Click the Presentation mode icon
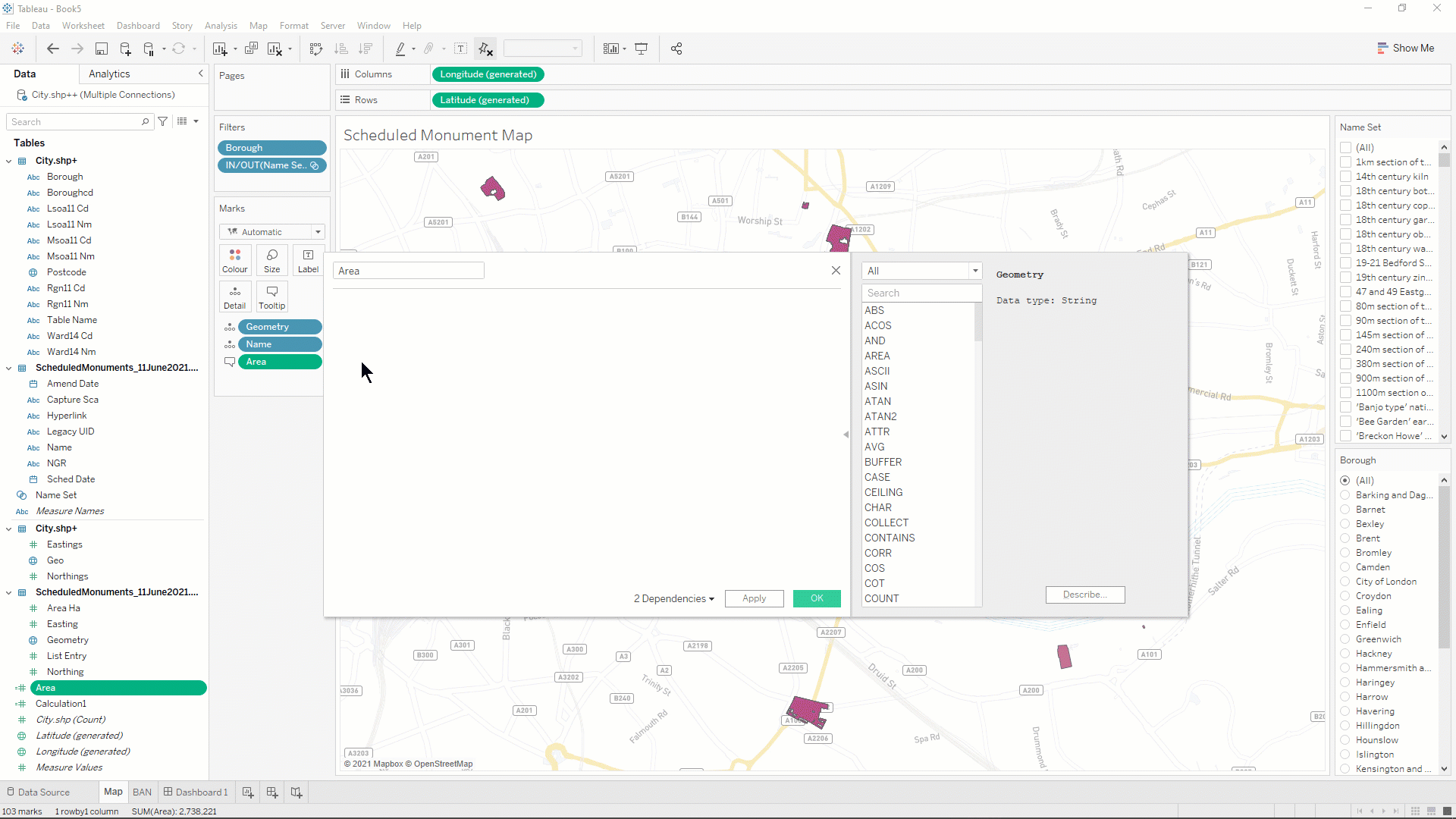 click(642, 49)
